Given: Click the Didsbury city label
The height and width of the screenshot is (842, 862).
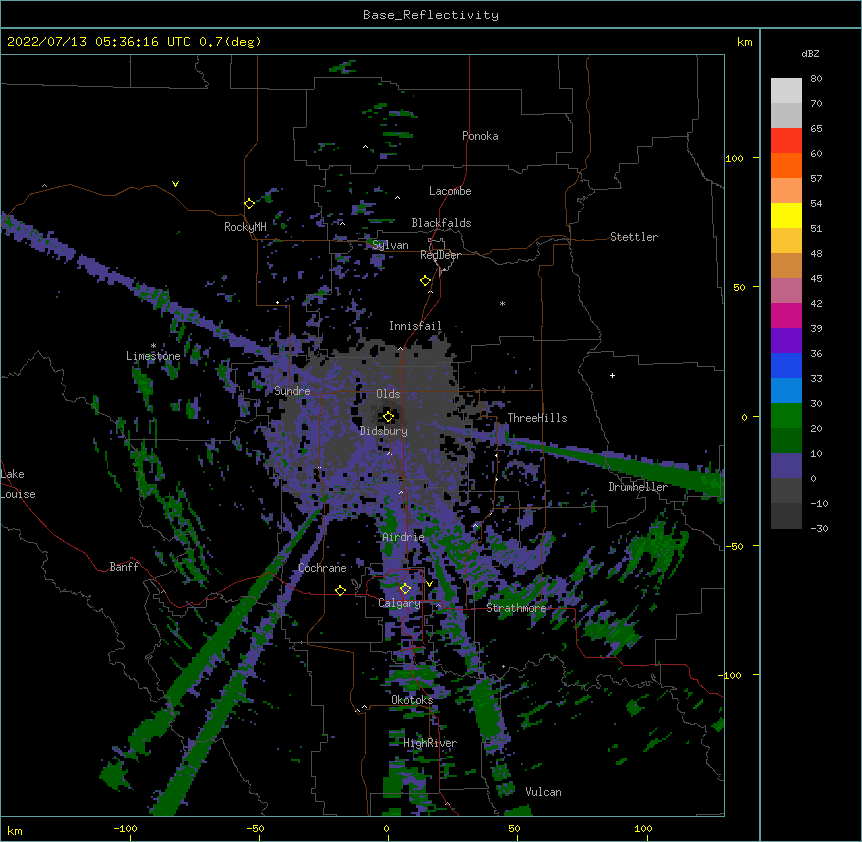Looking at the screenshot, I should (x=384, y=431).
